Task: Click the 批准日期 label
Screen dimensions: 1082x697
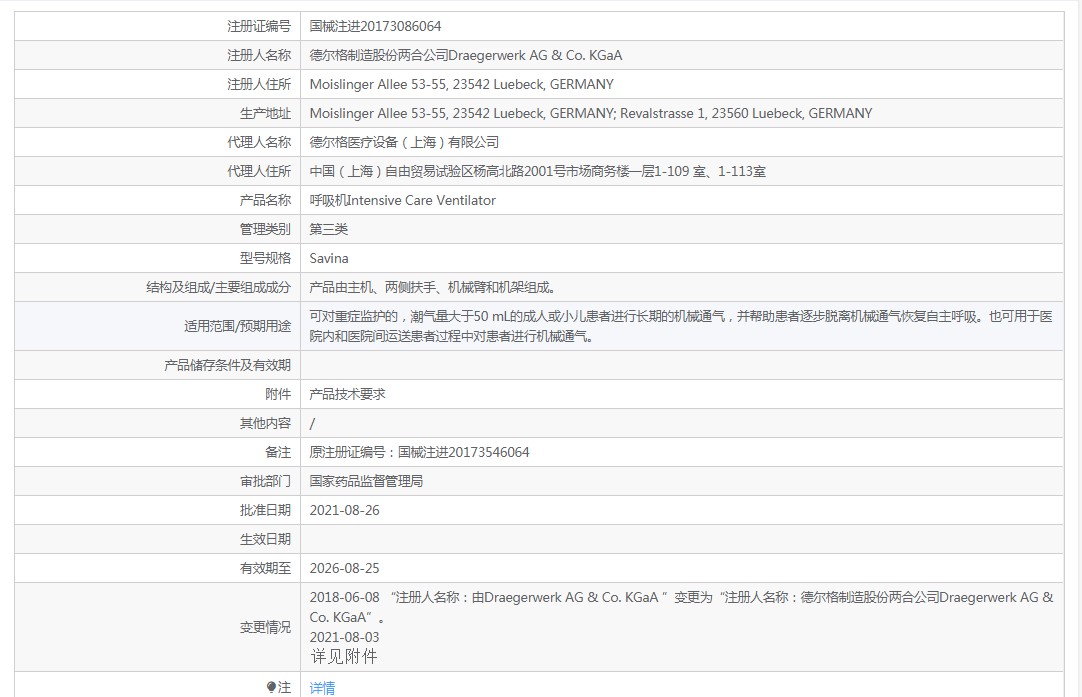Action: [266, 510]
